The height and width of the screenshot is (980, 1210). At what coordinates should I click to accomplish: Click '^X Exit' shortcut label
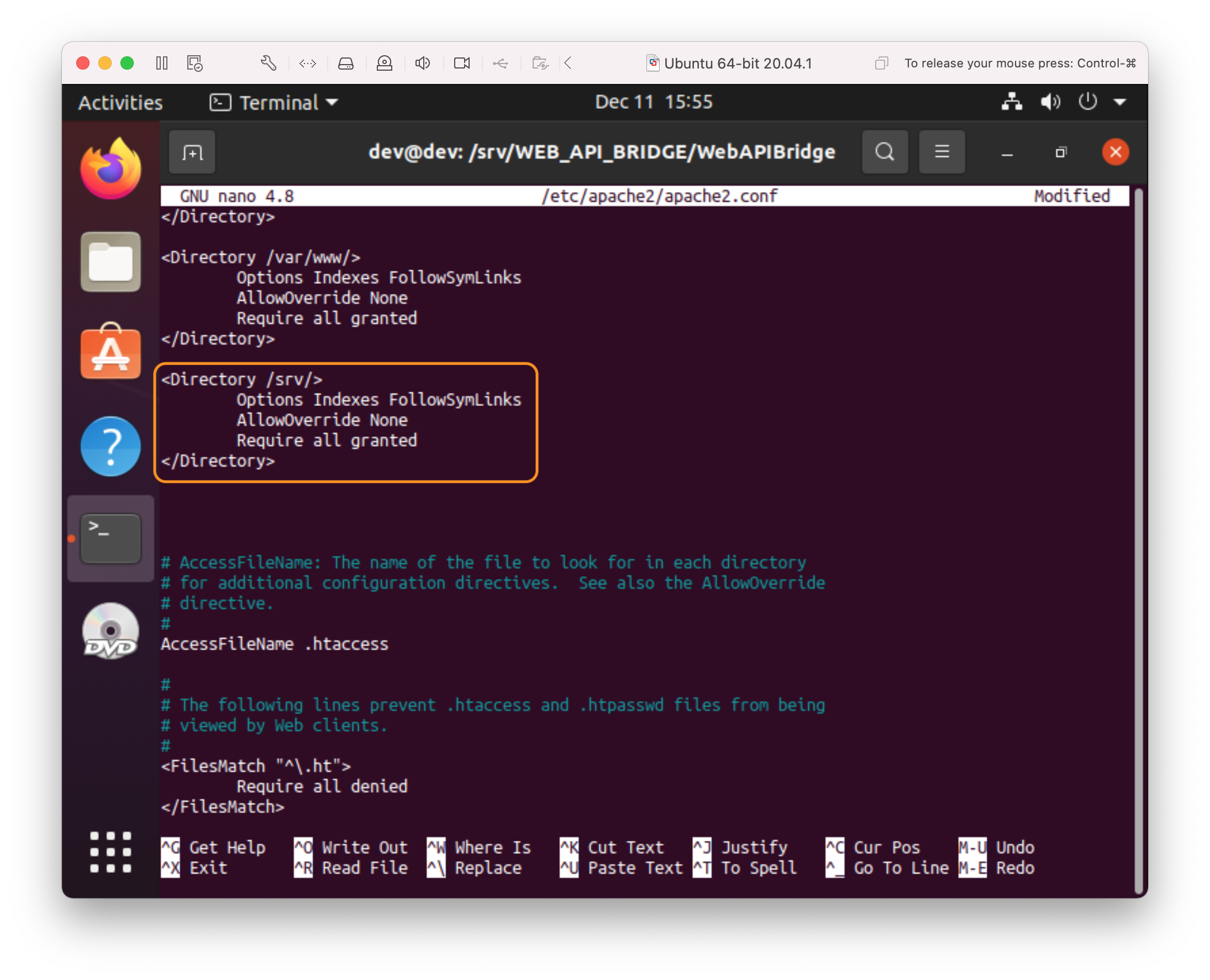[194, 868]
